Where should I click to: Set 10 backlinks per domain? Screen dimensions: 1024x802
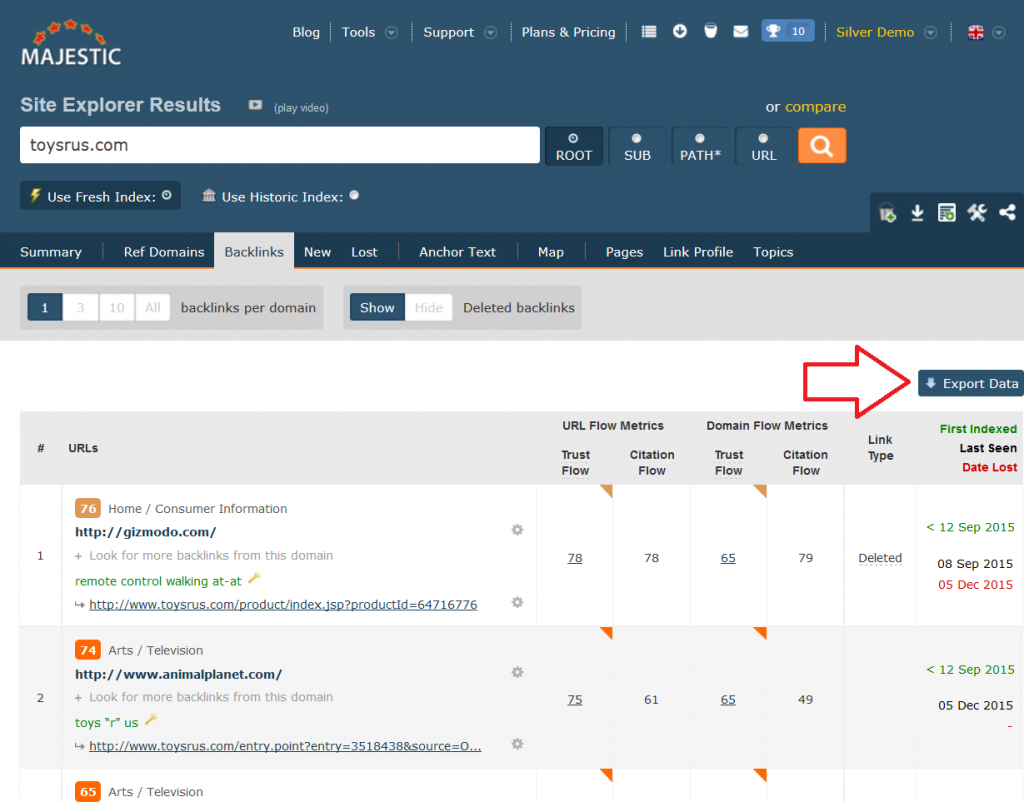tap(117, 307)
